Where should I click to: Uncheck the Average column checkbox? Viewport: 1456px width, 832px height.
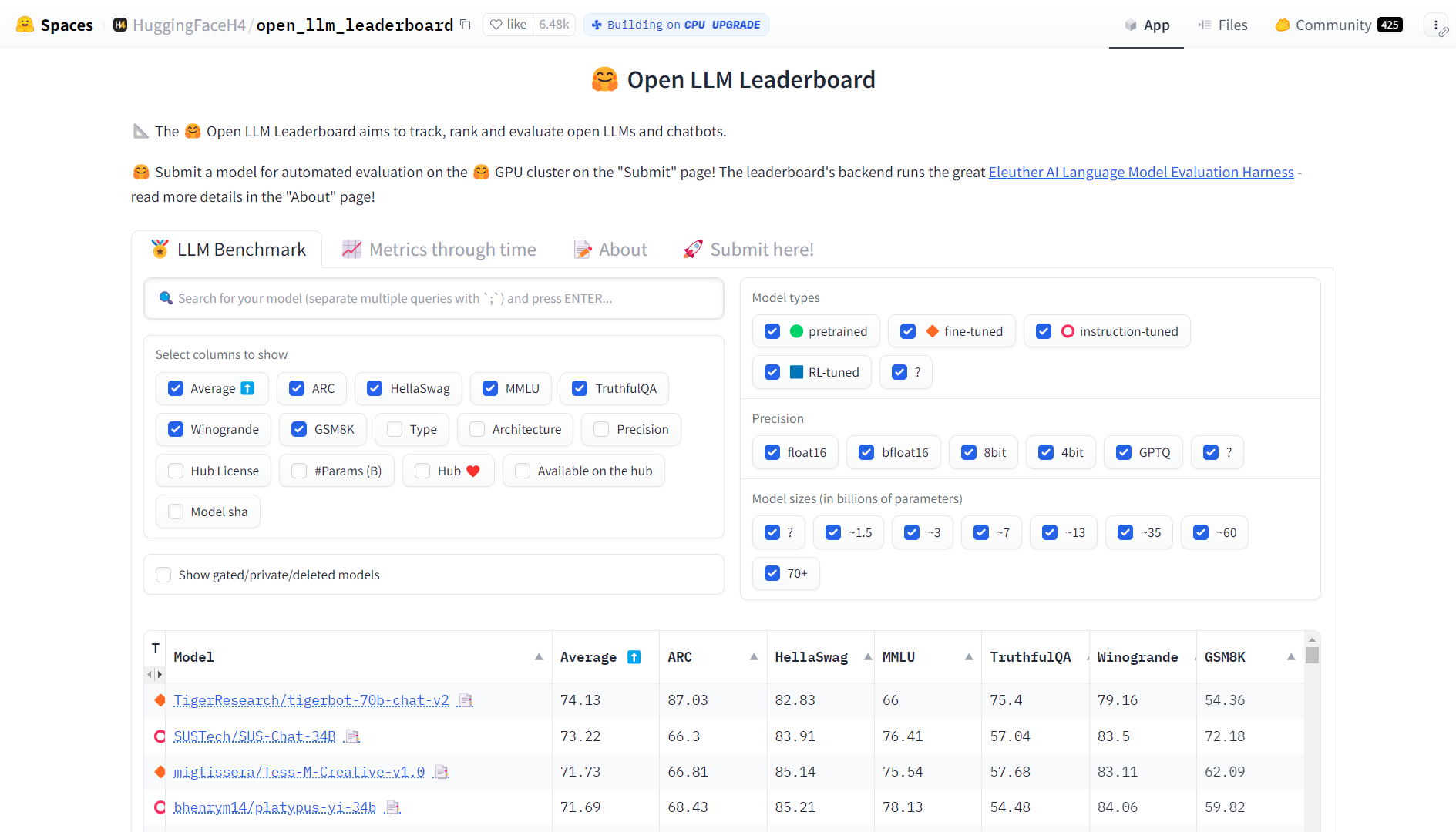pyautogui.click(x=176, y=388)
